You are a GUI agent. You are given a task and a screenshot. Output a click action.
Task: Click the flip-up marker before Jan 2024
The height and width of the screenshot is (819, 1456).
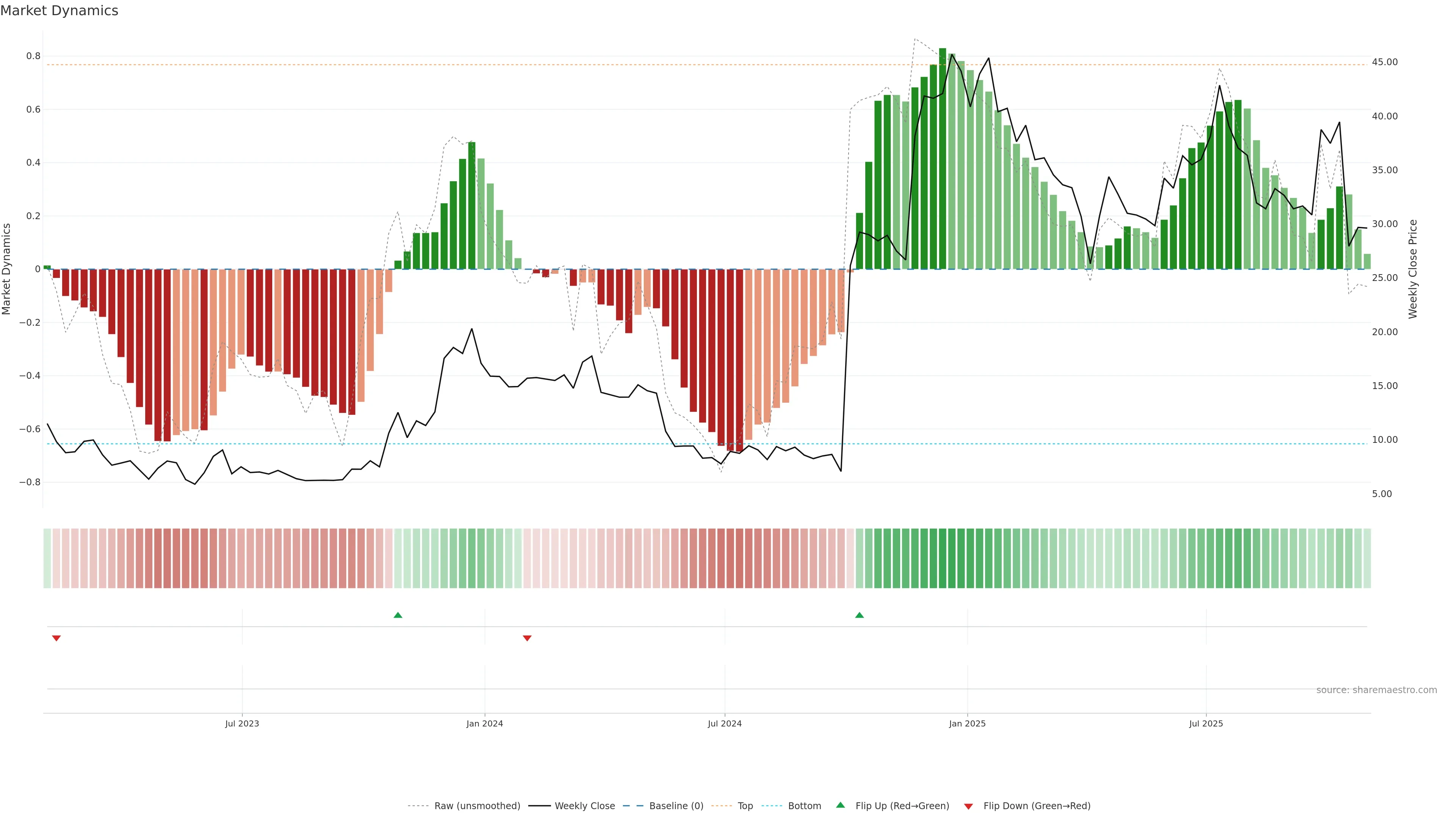398,615
